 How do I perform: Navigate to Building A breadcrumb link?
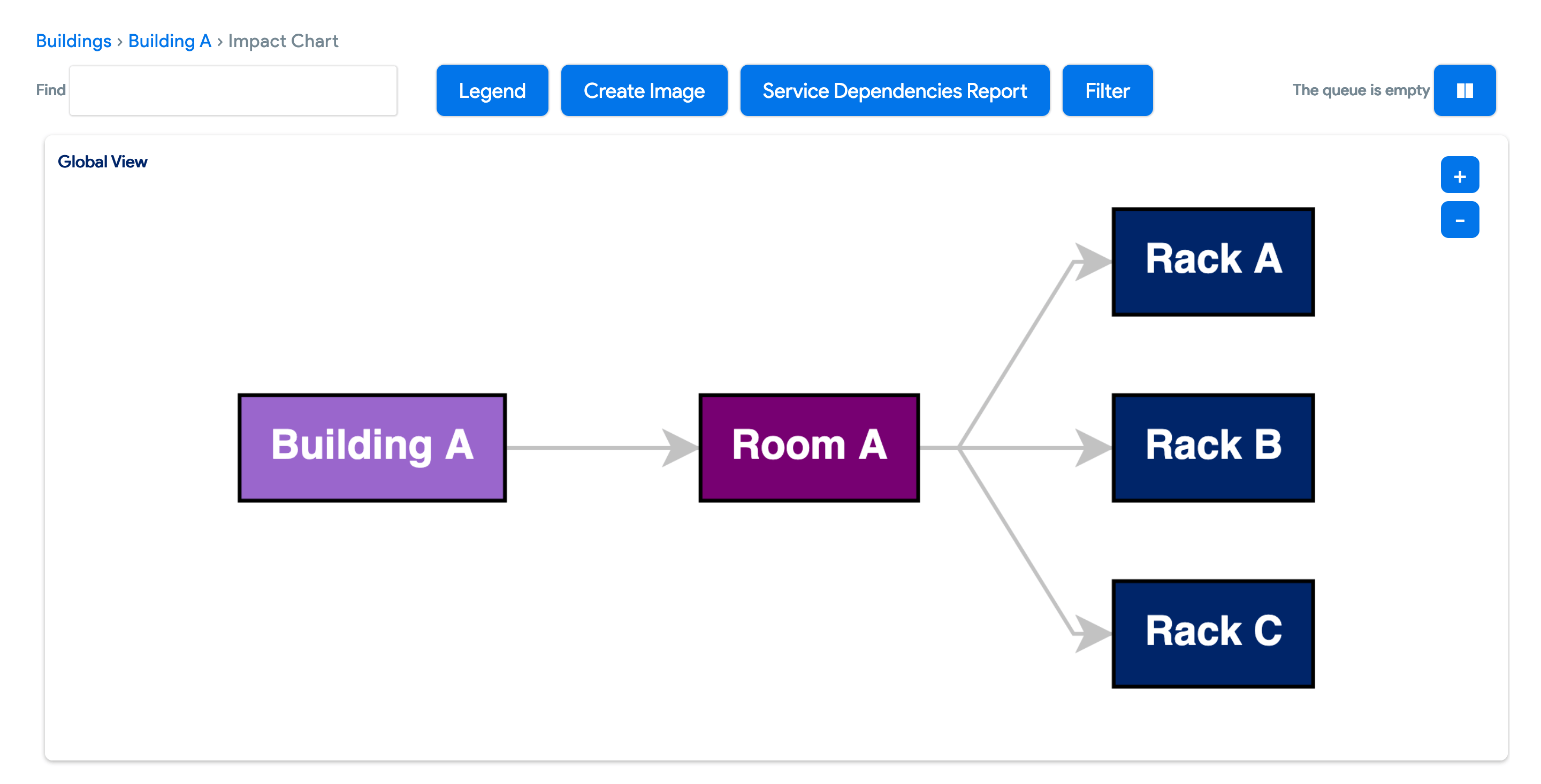tap(169, 41)
